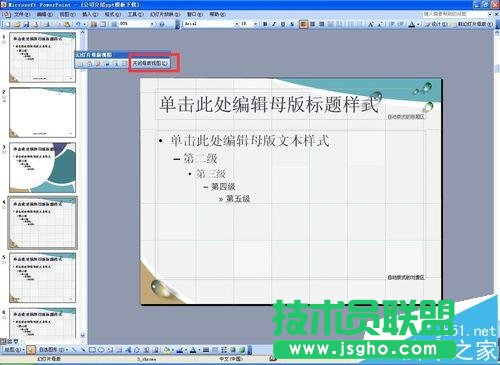Open the Help (帮助) menu

[x=217, y=14]
